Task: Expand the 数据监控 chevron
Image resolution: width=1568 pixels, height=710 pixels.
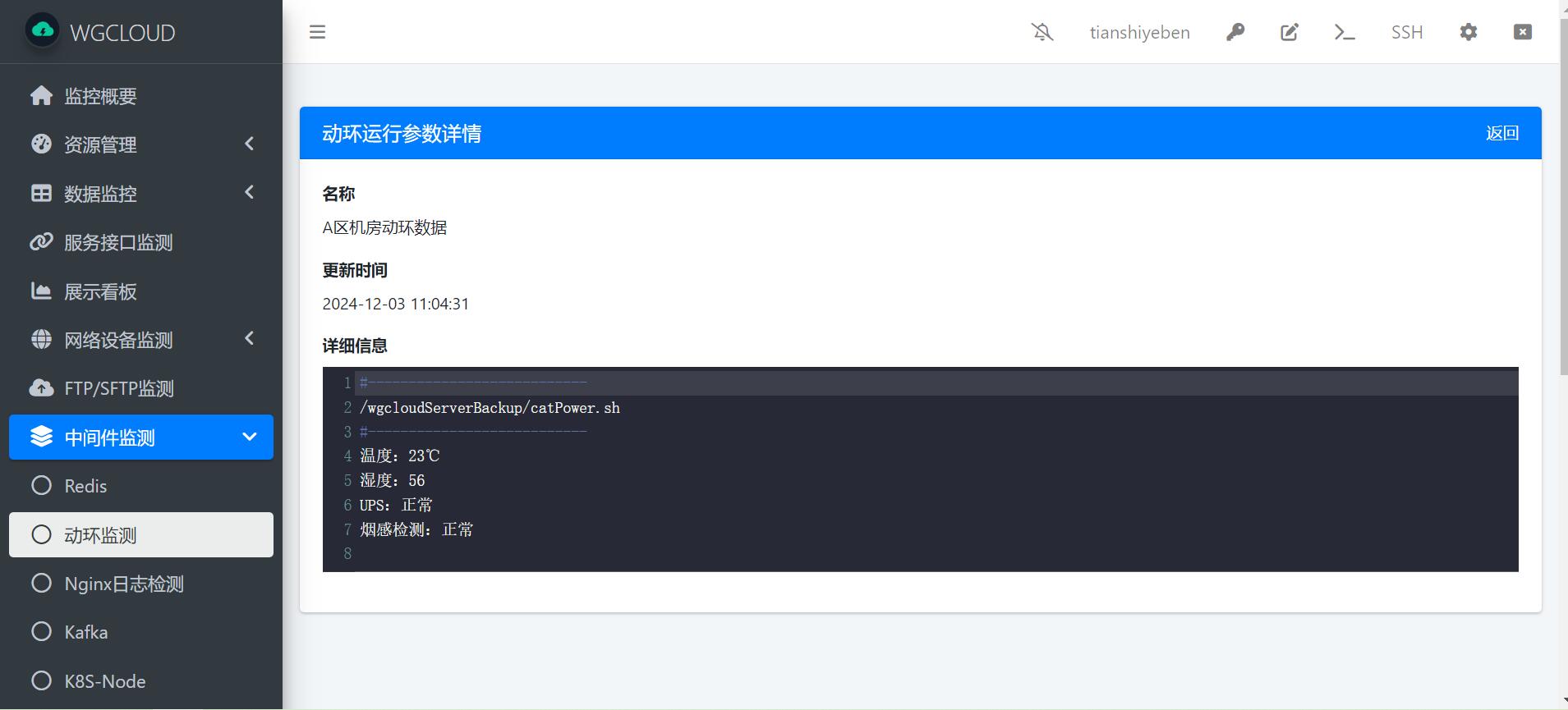Action: click(x=250, y=192)
